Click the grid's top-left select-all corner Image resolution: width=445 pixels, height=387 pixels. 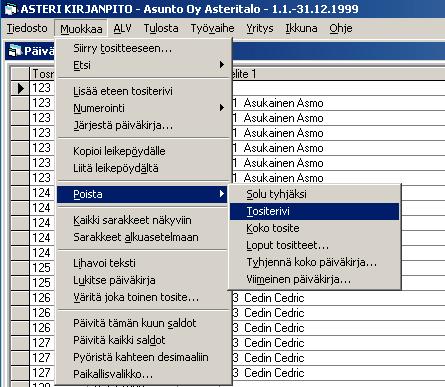point(20,74)
